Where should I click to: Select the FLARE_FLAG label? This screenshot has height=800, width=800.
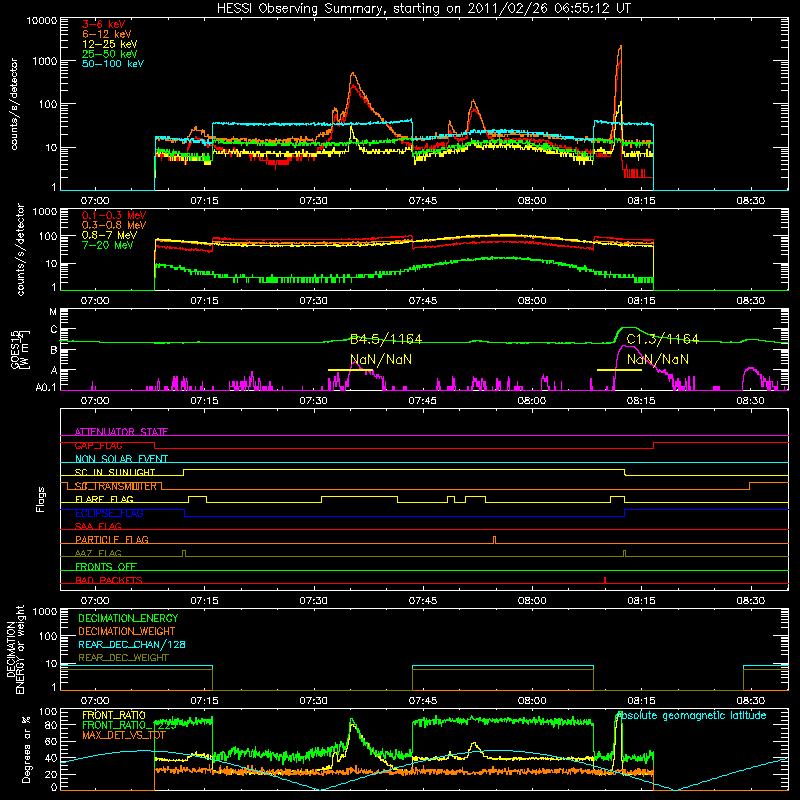coord(104,499)
